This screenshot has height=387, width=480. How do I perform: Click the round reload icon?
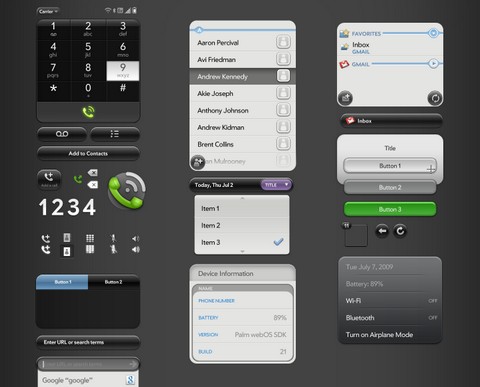point(400,231)
